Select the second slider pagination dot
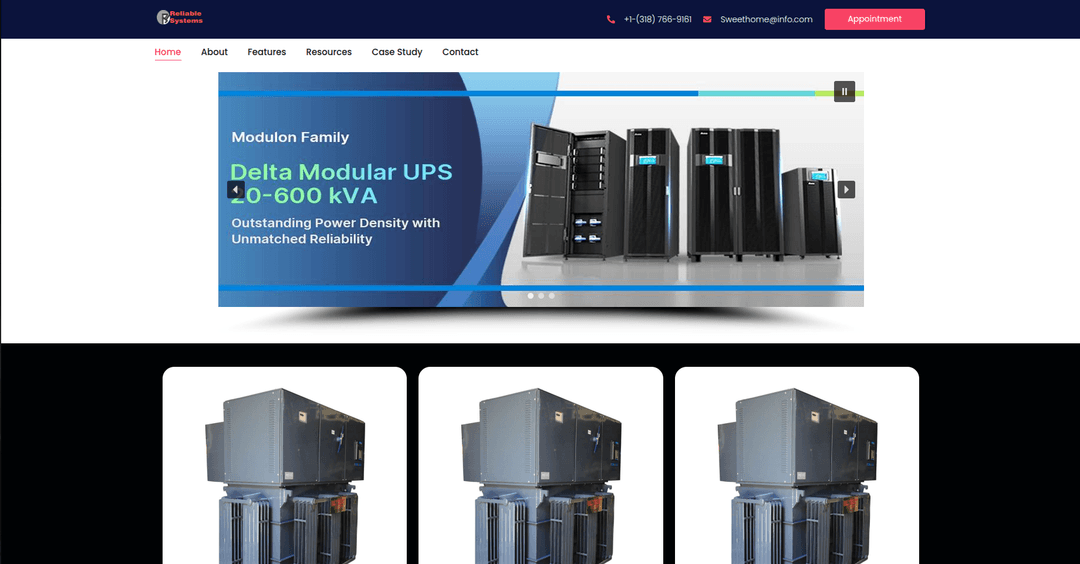1080x564 pixels. coord(541,295)
